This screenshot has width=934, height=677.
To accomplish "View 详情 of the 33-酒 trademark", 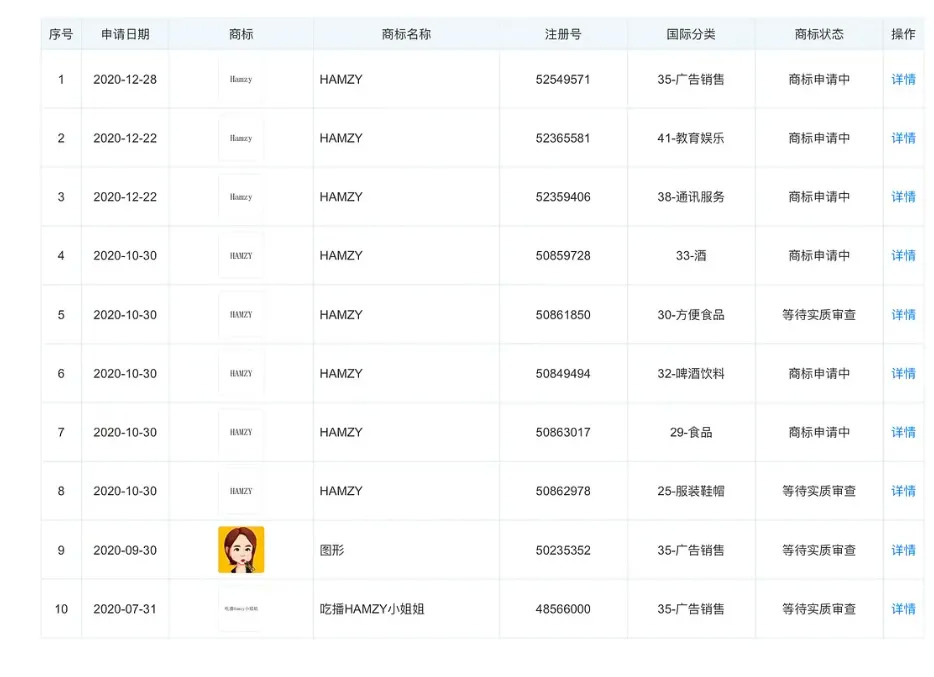I will 903,256.
